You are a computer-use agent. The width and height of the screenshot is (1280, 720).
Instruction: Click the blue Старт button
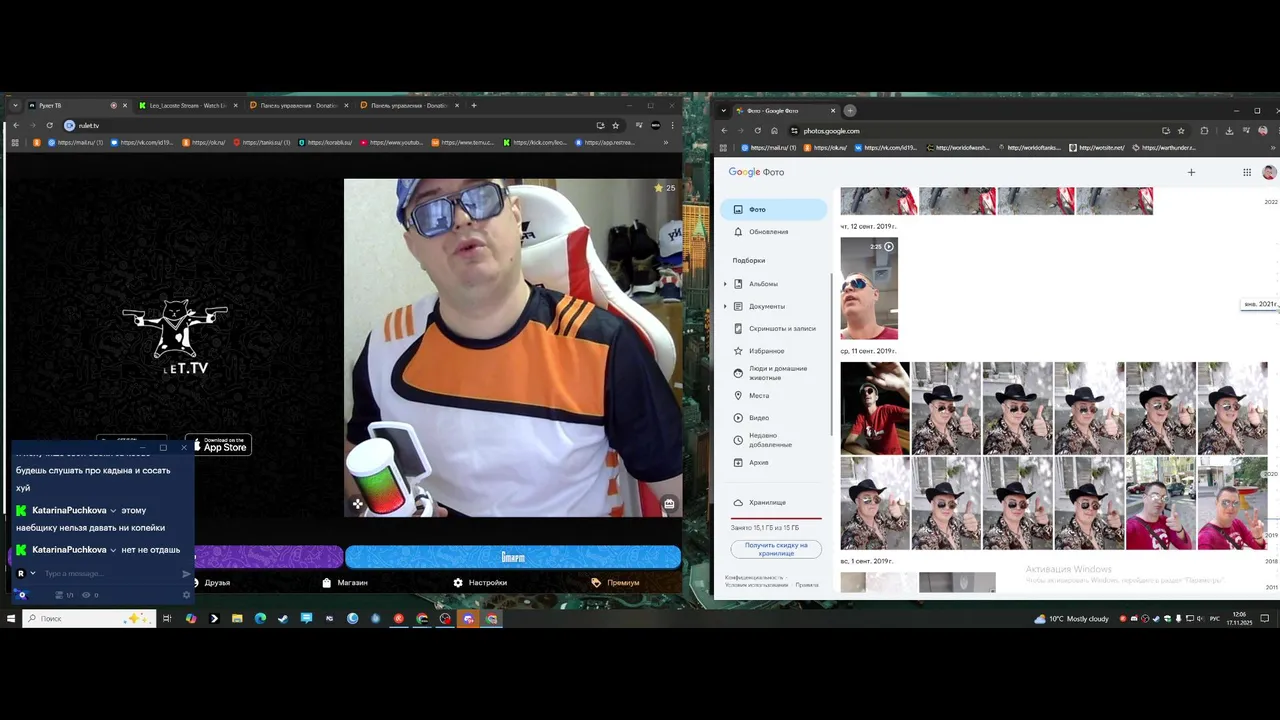513,557
